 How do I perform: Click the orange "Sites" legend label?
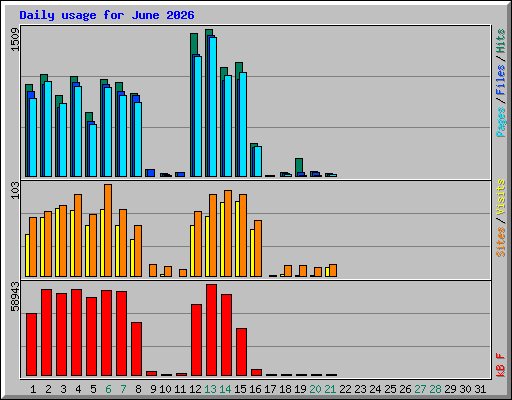[x=500, y=242]
